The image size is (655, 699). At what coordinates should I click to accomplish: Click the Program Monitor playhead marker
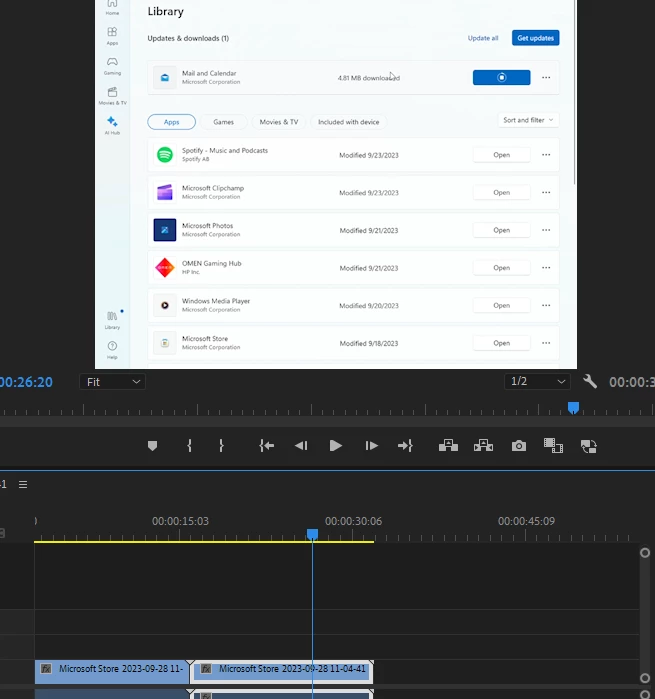pos(573,407)
